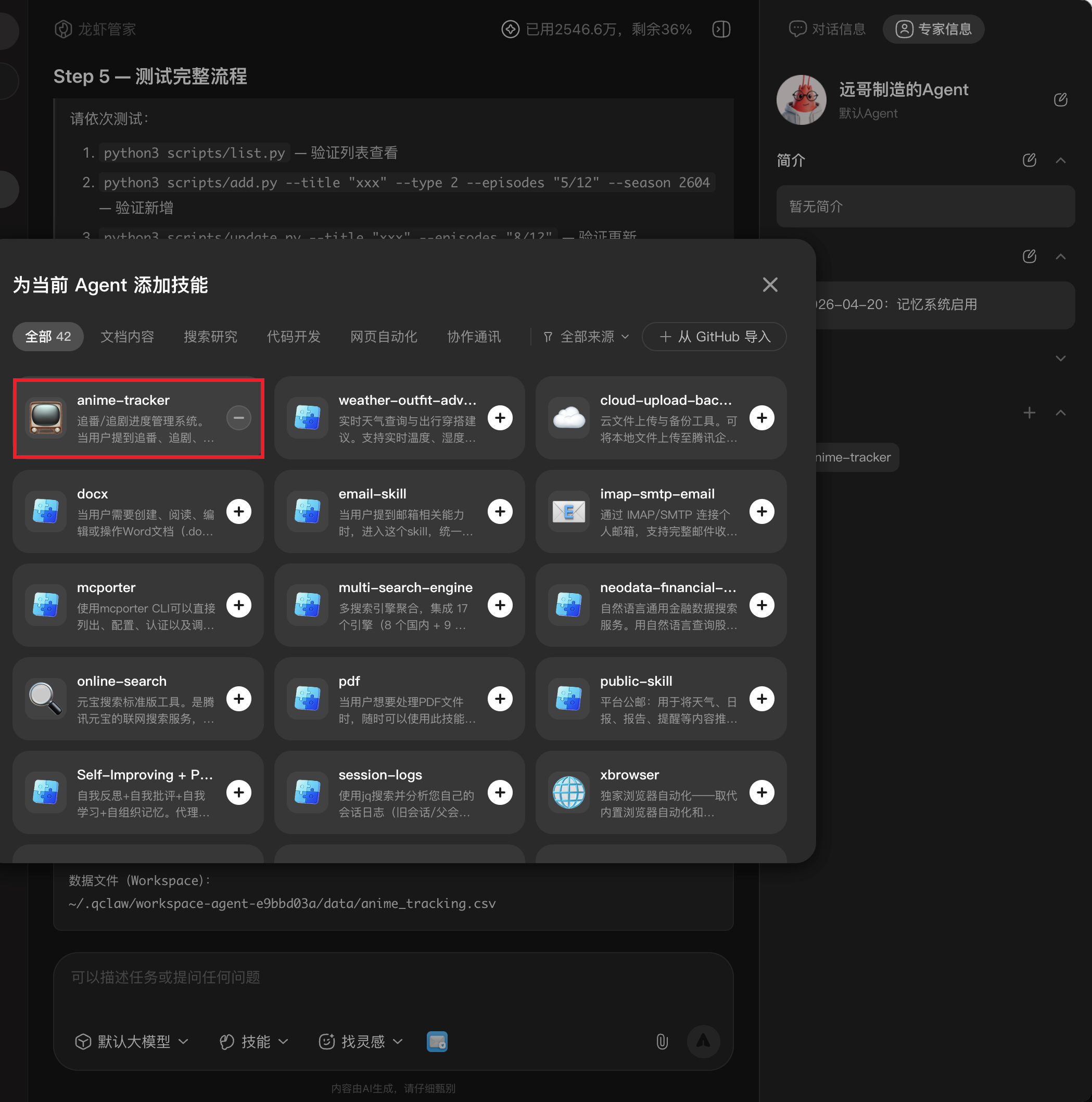Switch to the 代码开发 category tab
Image resolution: width=1092 pixels, height=1102 pixels.
point(293,337)
